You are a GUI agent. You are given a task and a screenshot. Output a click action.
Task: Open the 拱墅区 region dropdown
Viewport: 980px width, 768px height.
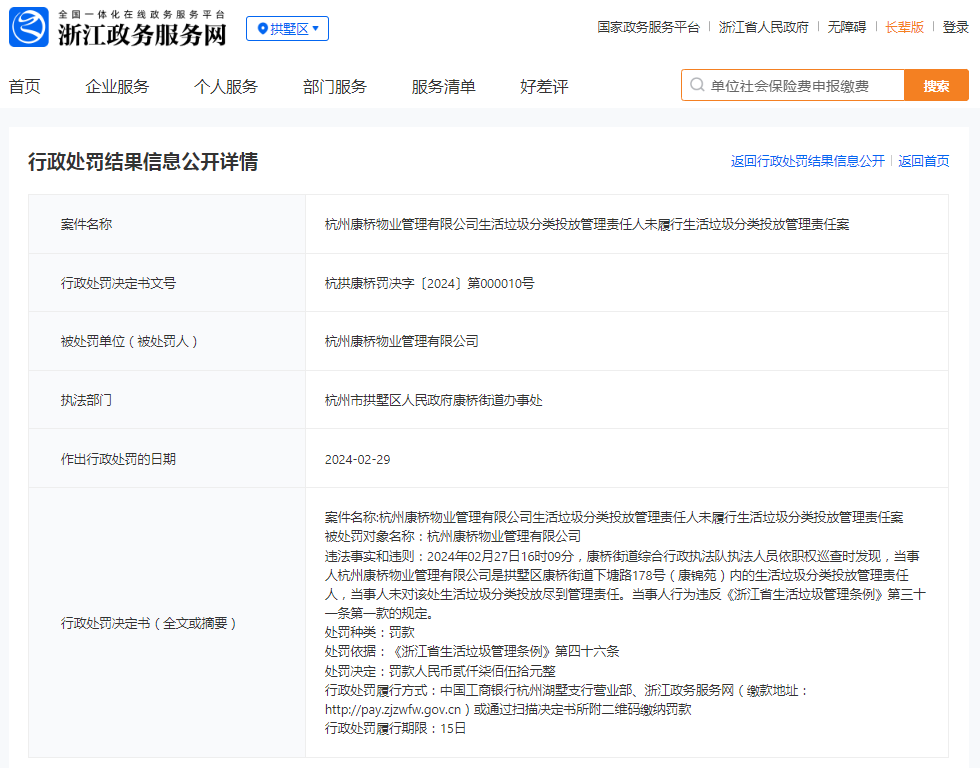click(x=288, y=29)
